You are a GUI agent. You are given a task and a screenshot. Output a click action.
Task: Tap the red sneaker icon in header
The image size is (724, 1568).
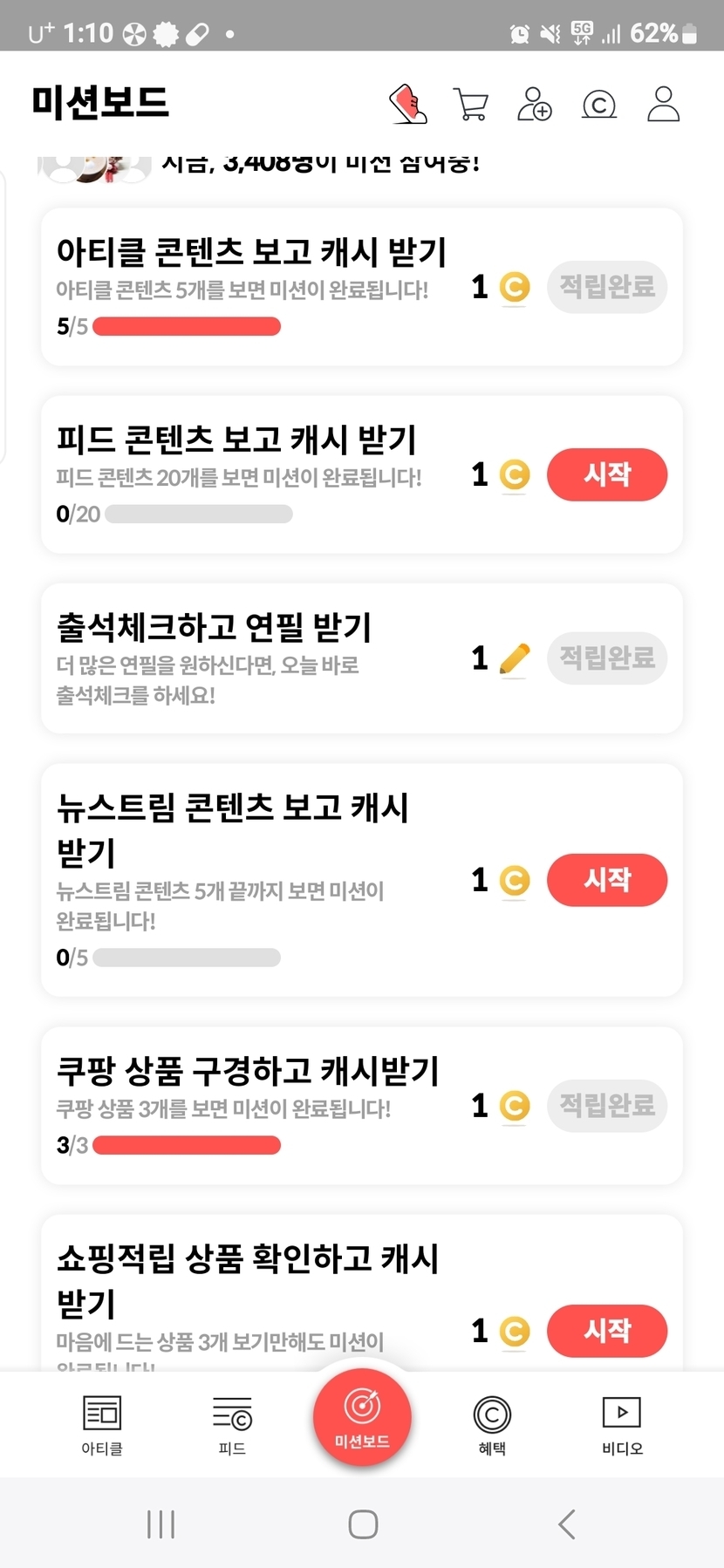click(407, 104)
